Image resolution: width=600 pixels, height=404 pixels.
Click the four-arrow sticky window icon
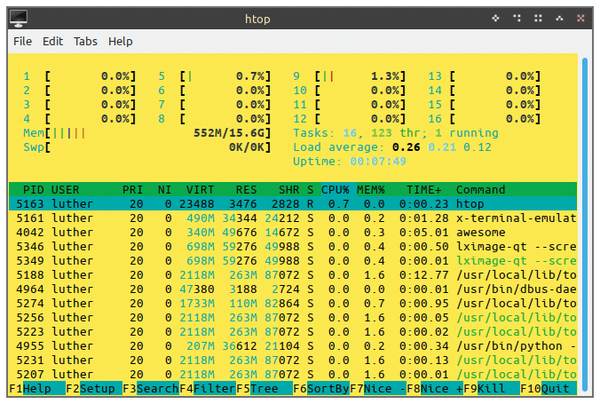[x=496, y=18]
